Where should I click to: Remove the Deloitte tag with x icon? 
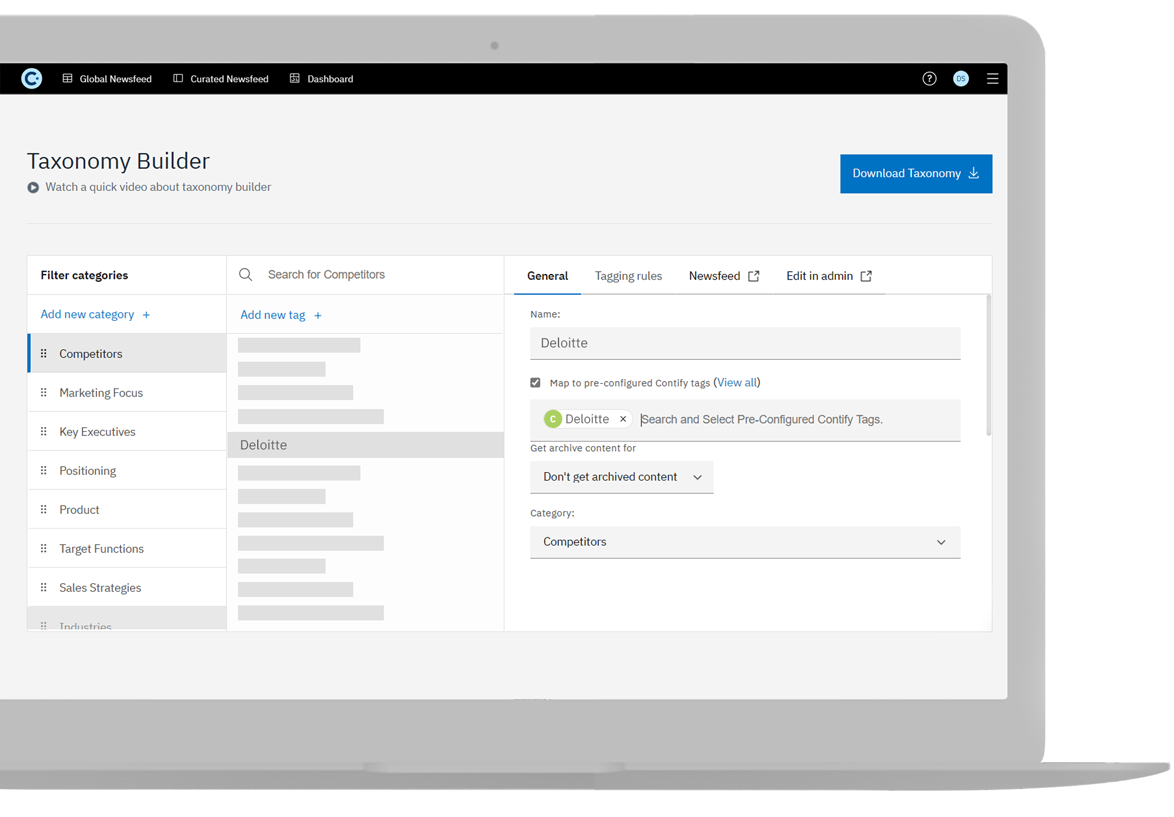point(623,420)
